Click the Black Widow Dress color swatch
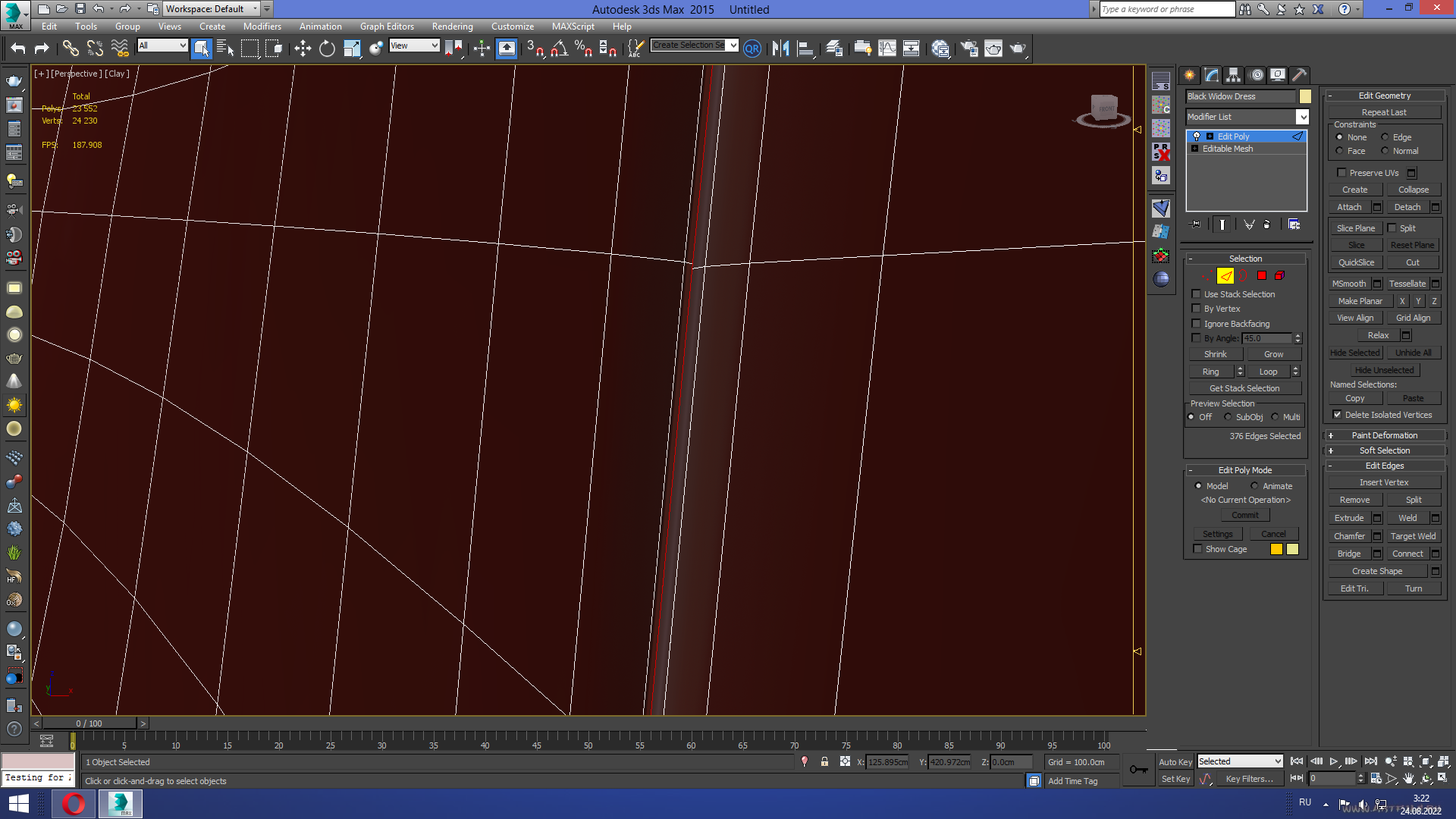The width and height of the screenshot is (1456, 819). click(x=1305, y=96)
